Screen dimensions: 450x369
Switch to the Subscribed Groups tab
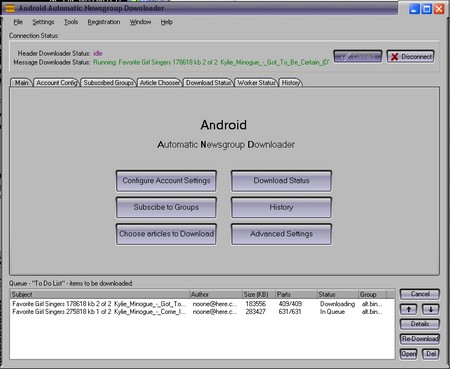(108, 83)
